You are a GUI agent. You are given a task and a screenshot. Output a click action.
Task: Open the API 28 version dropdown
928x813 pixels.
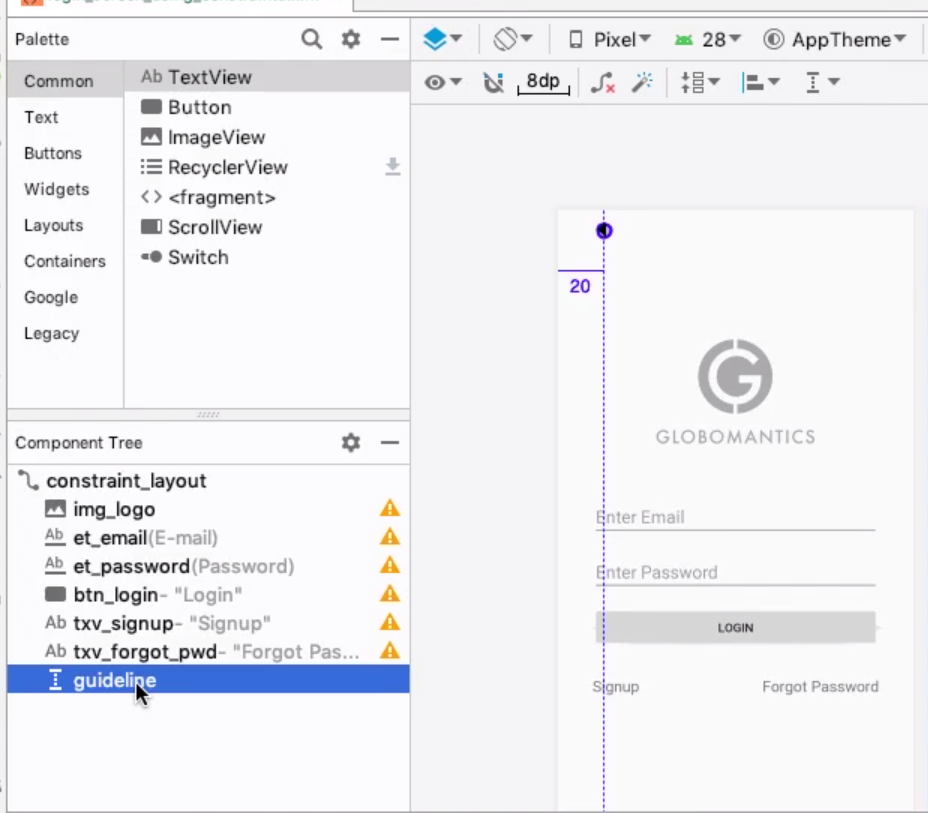707,40
